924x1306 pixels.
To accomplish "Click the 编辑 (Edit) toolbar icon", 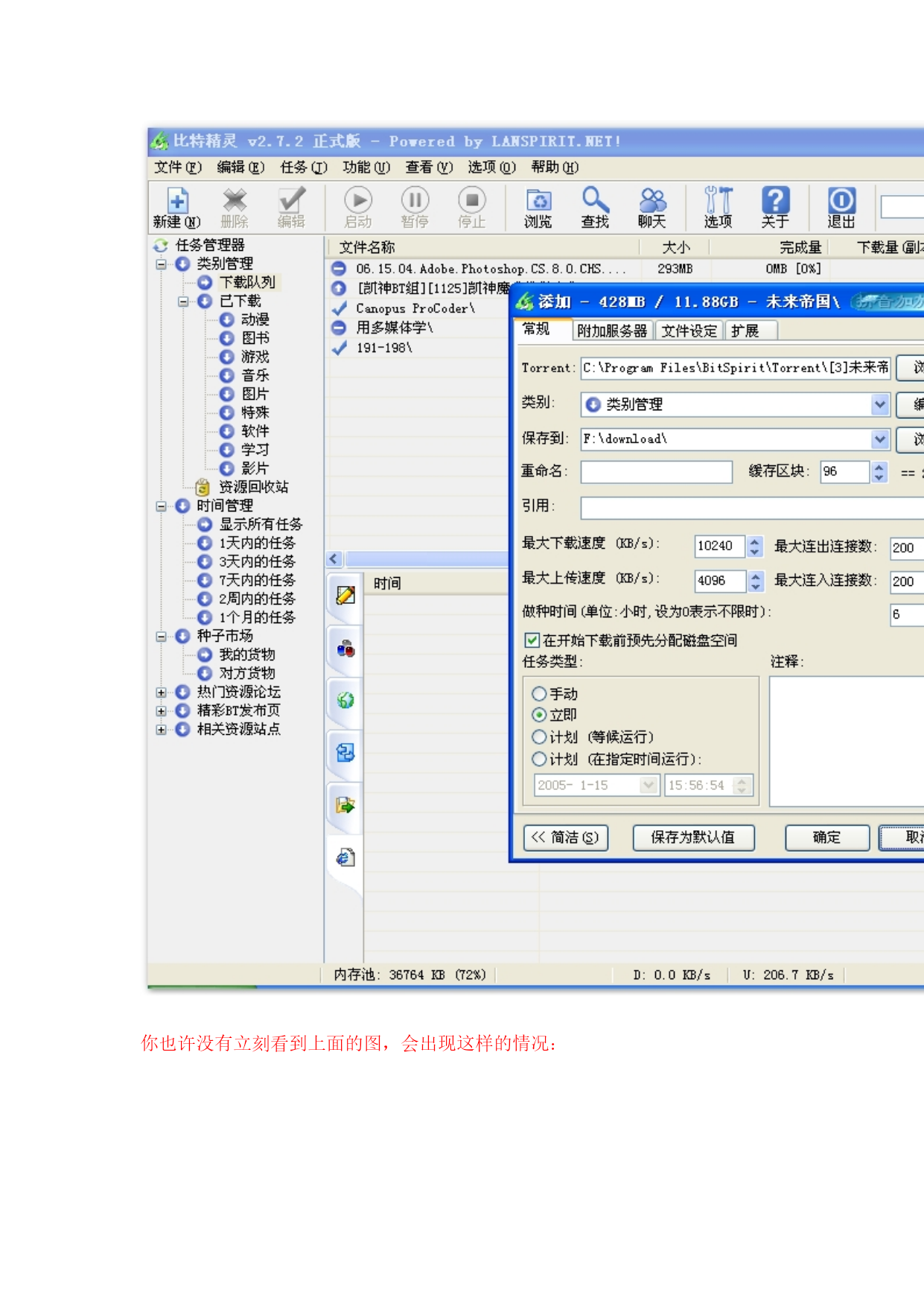I will [x=291, y=207].
